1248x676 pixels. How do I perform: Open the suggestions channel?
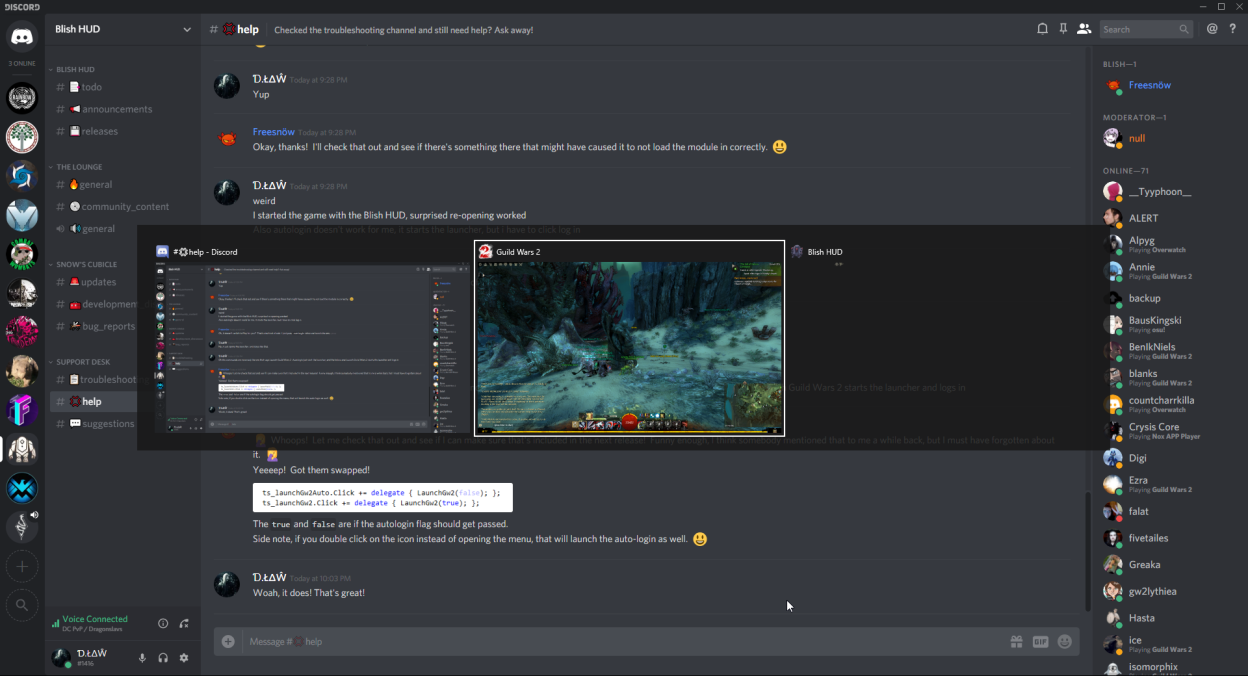[x=94, y=424]
